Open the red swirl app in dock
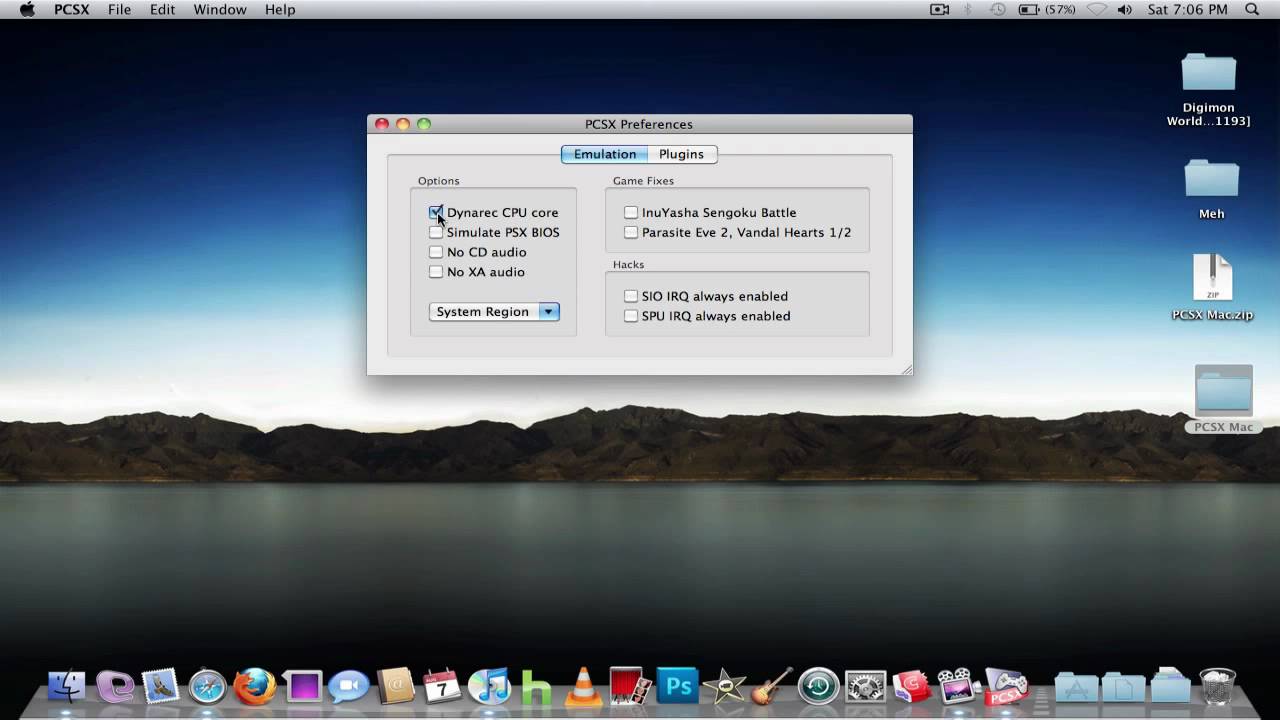Screen dimensions: 1280x720 pyautogui.click(x=912, y=686)
